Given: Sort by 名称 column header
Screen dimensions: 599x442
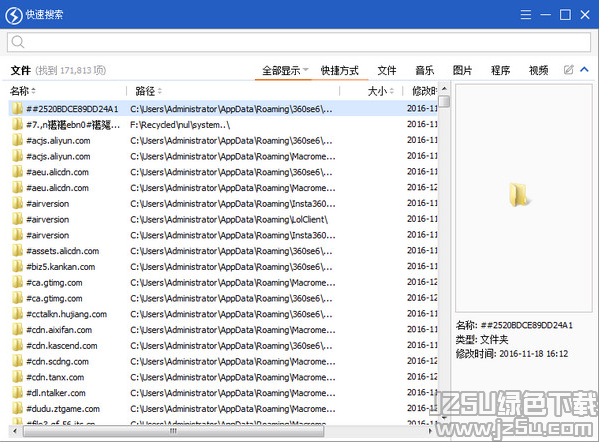Looking at the screenshot, I should click(23, 91).
